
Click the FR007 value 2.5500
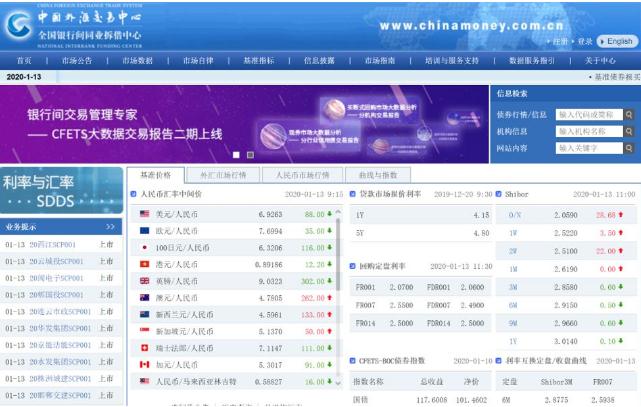401,305
